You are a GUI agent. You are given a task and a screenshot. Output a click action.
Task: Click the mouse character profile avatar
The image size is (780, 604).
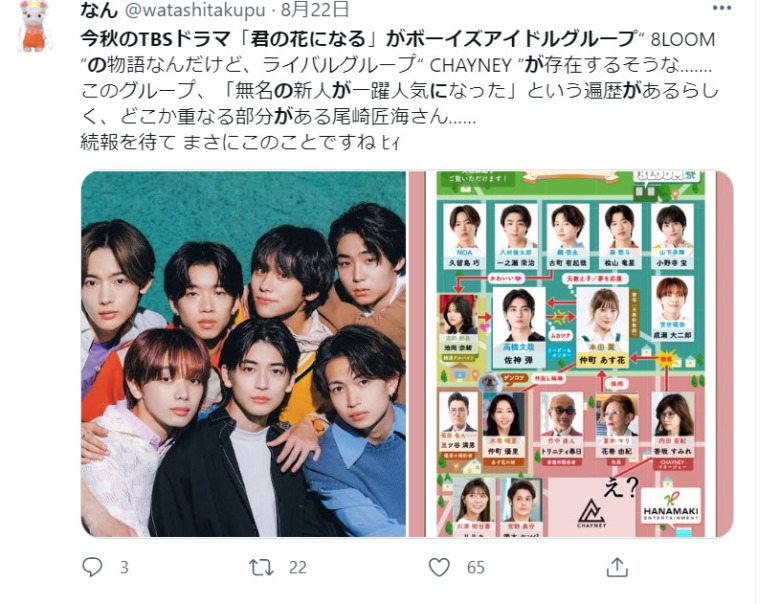(34, 26)
